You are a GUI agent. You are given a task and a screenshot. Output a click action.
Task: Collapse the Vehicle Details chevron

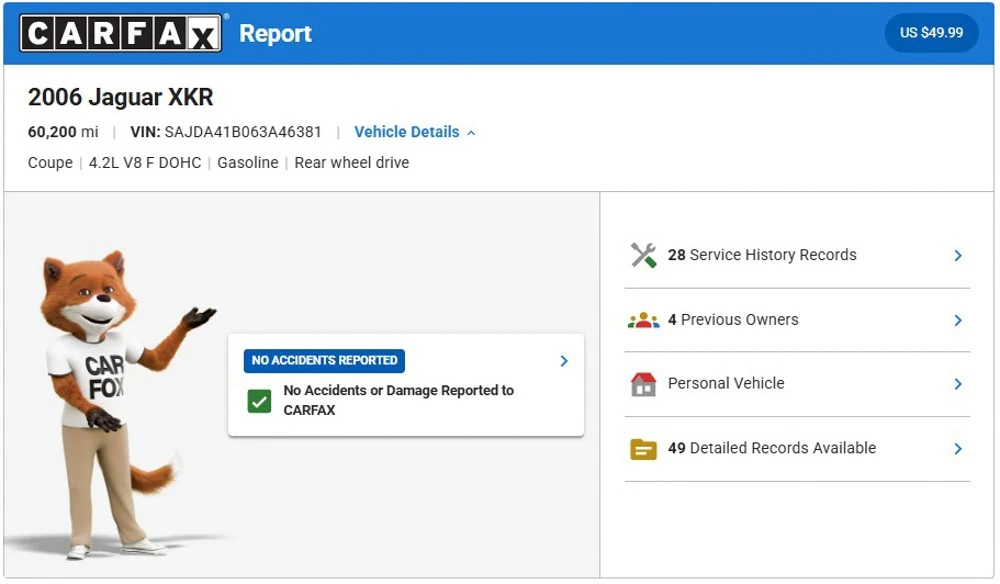click(471, 133)
